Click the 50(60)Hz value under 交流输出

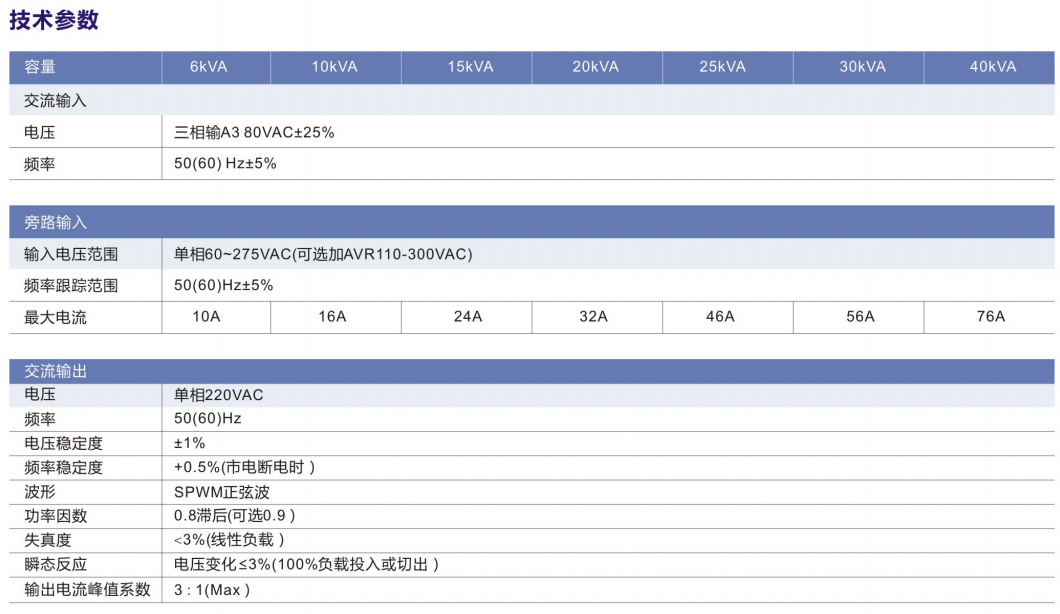coord(208,419)
